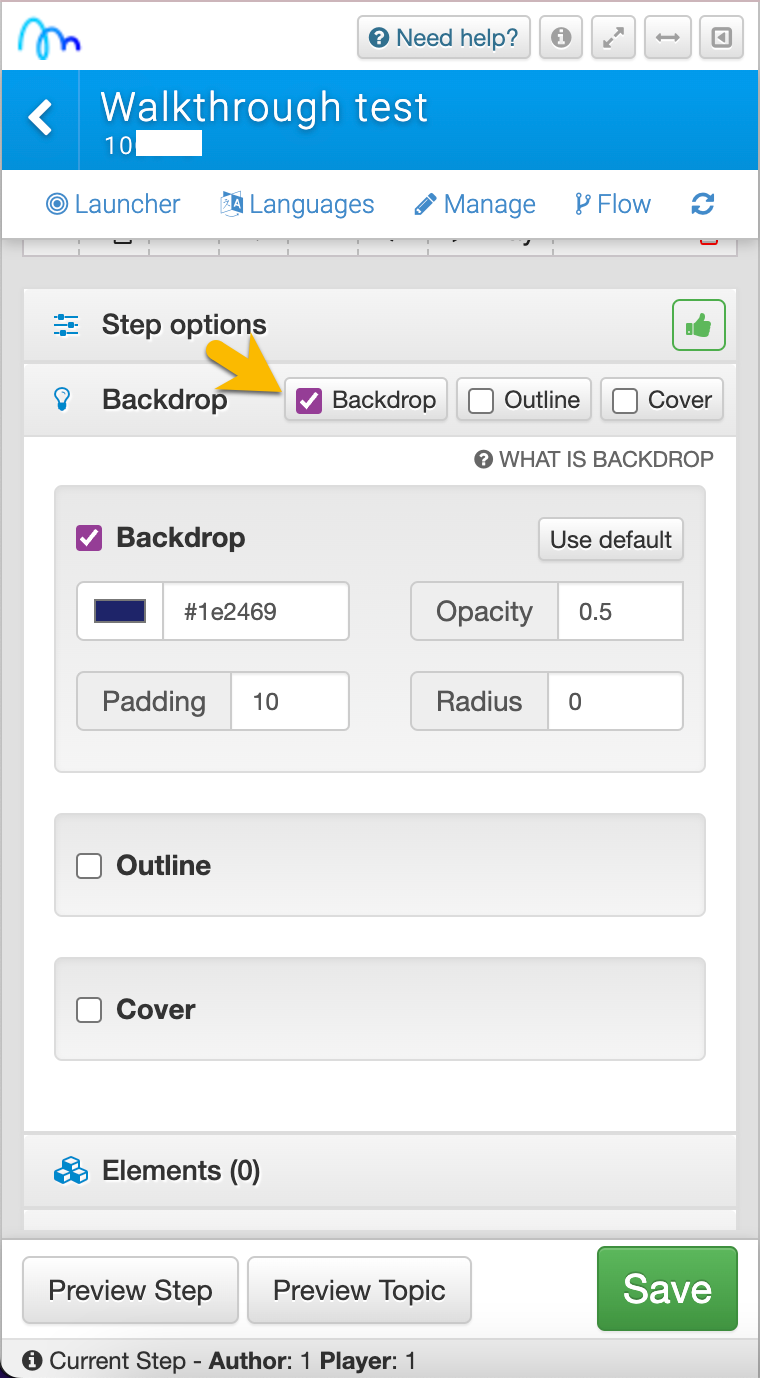Open the Launcher tab
Screen dimensions: 760x1378
click(113, 204)
